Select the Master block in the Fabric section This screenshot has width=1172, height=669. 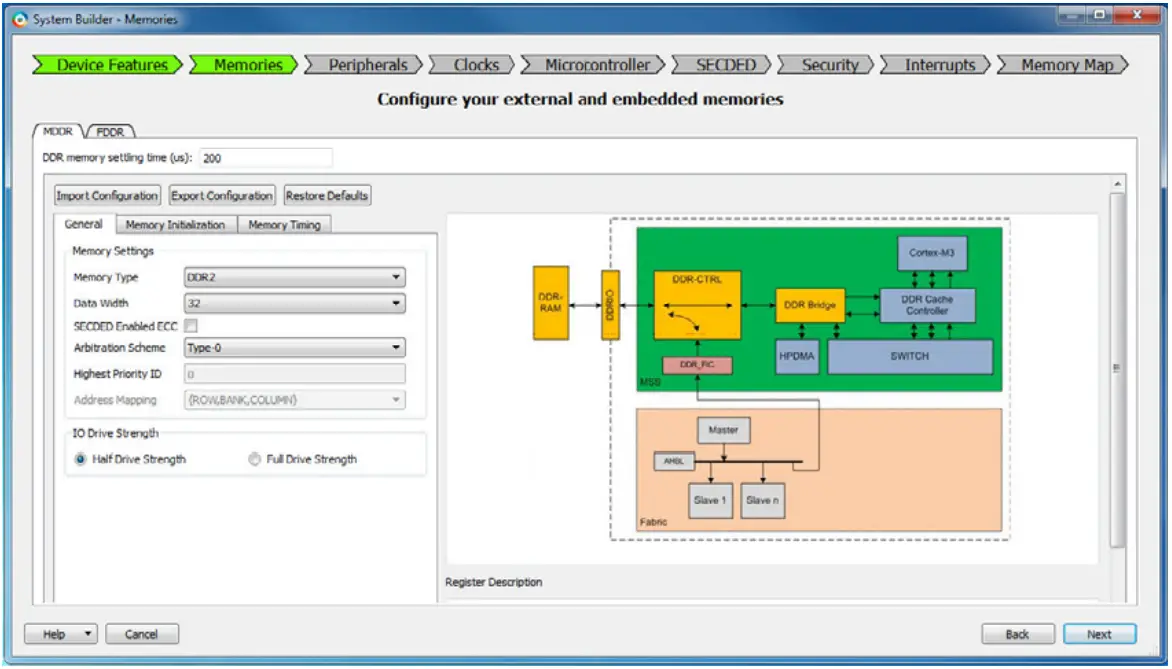pyautogui.click(x=723, y=430)
